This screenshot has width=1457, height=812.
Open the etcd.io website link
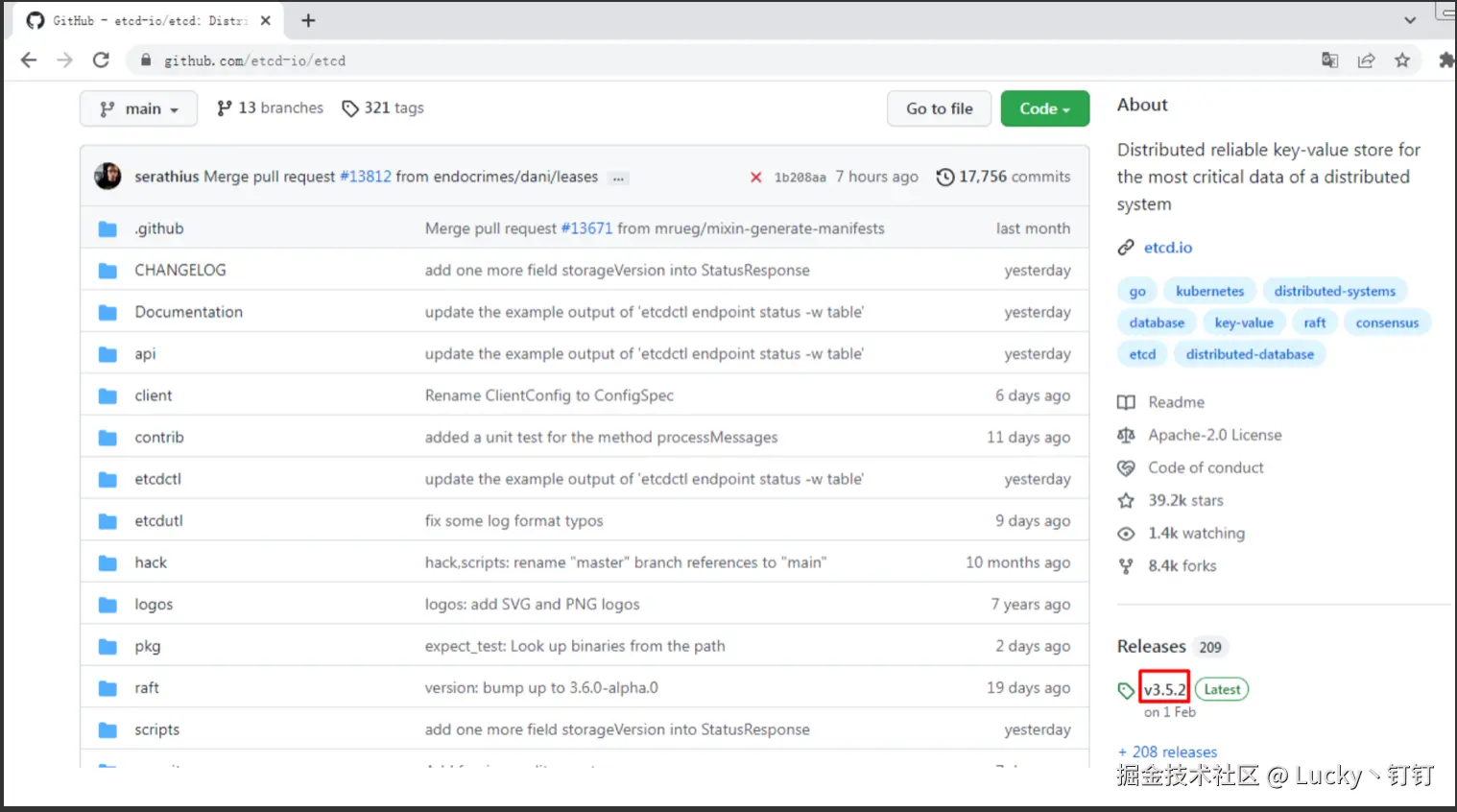click(x=1168, y=248)
